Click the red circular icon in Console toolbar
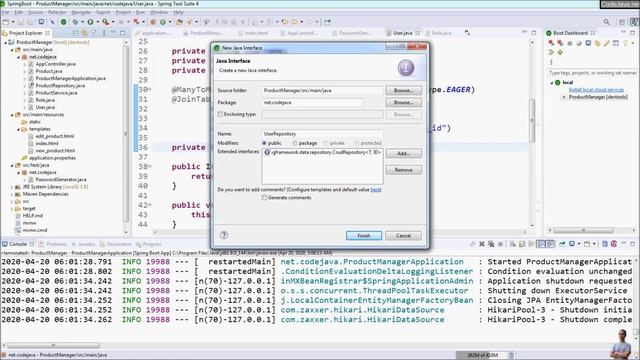Viewport: 640px width, 360px height. tap(614, 244)
